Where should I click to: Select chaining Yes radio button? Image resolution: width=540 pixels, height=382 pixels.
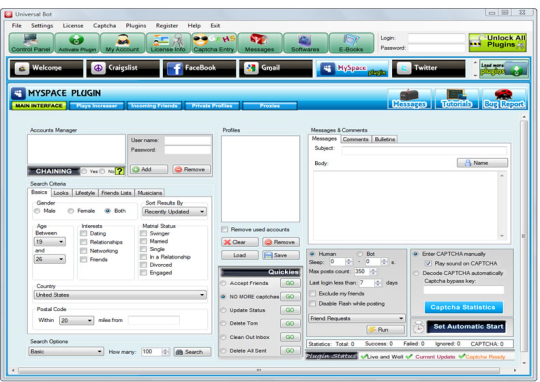click(x=84, y=171)
